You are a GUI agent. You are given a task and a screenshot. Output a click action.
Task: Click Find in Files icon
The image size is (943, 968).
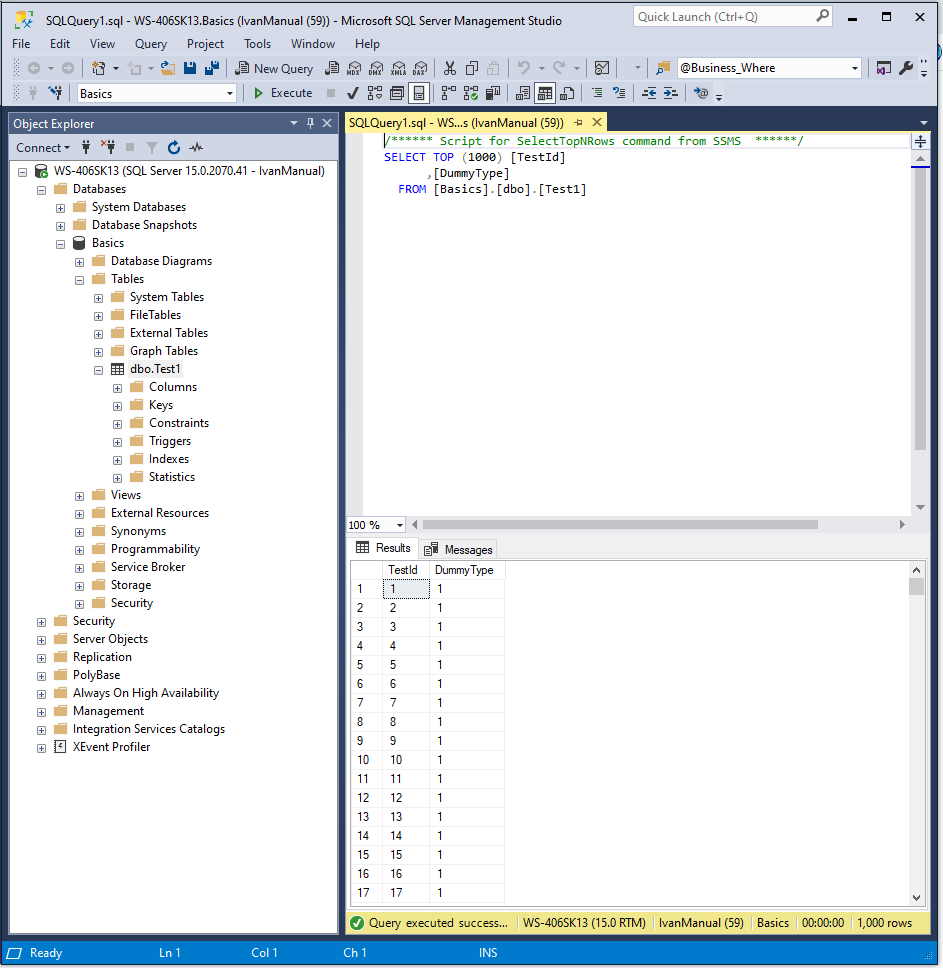(x=663, y=69)
